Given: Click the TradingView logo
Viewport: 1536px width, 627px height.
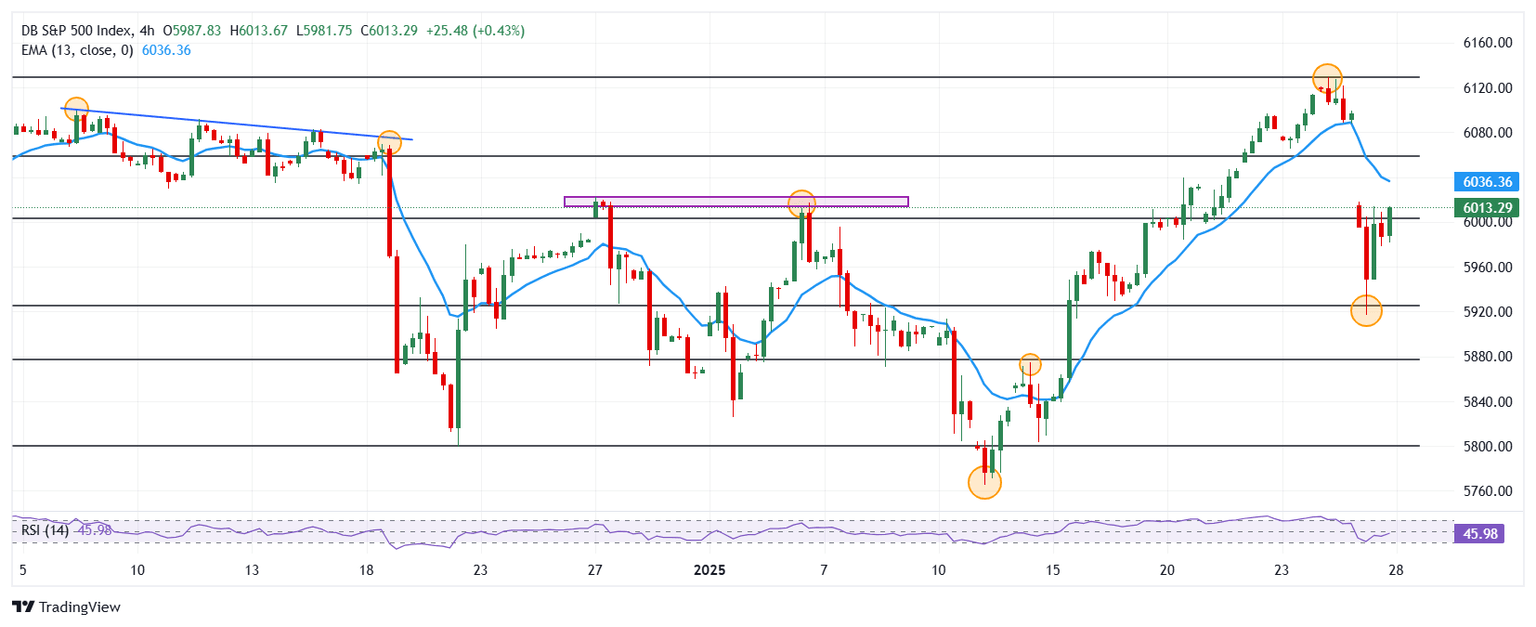Looking at the screenshot, I should (65, 607).
